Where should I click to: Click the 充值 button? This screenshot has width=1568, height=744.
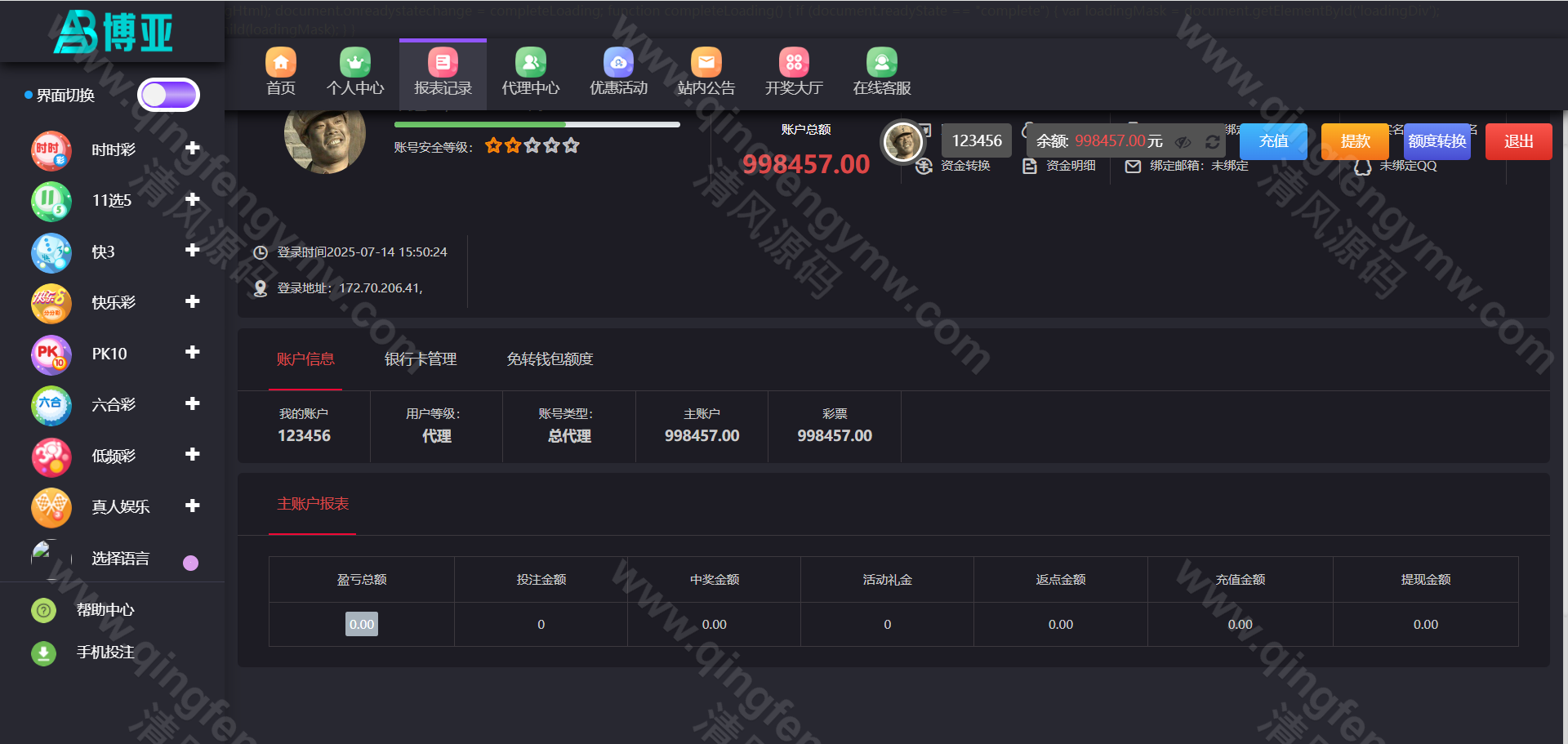(x=1273, y=141)
